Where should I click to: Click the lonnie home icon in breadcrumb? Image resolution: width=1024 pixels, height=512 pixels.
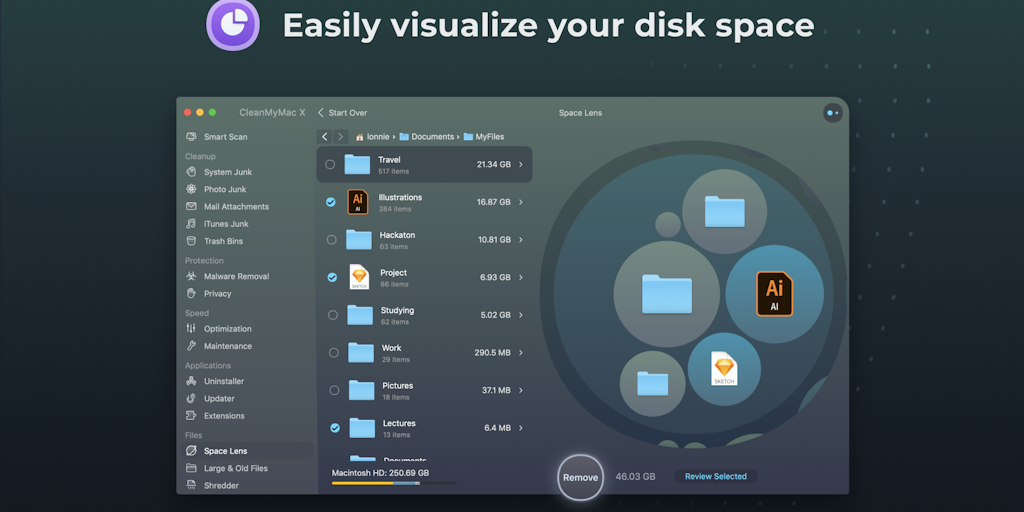(360, 137)
